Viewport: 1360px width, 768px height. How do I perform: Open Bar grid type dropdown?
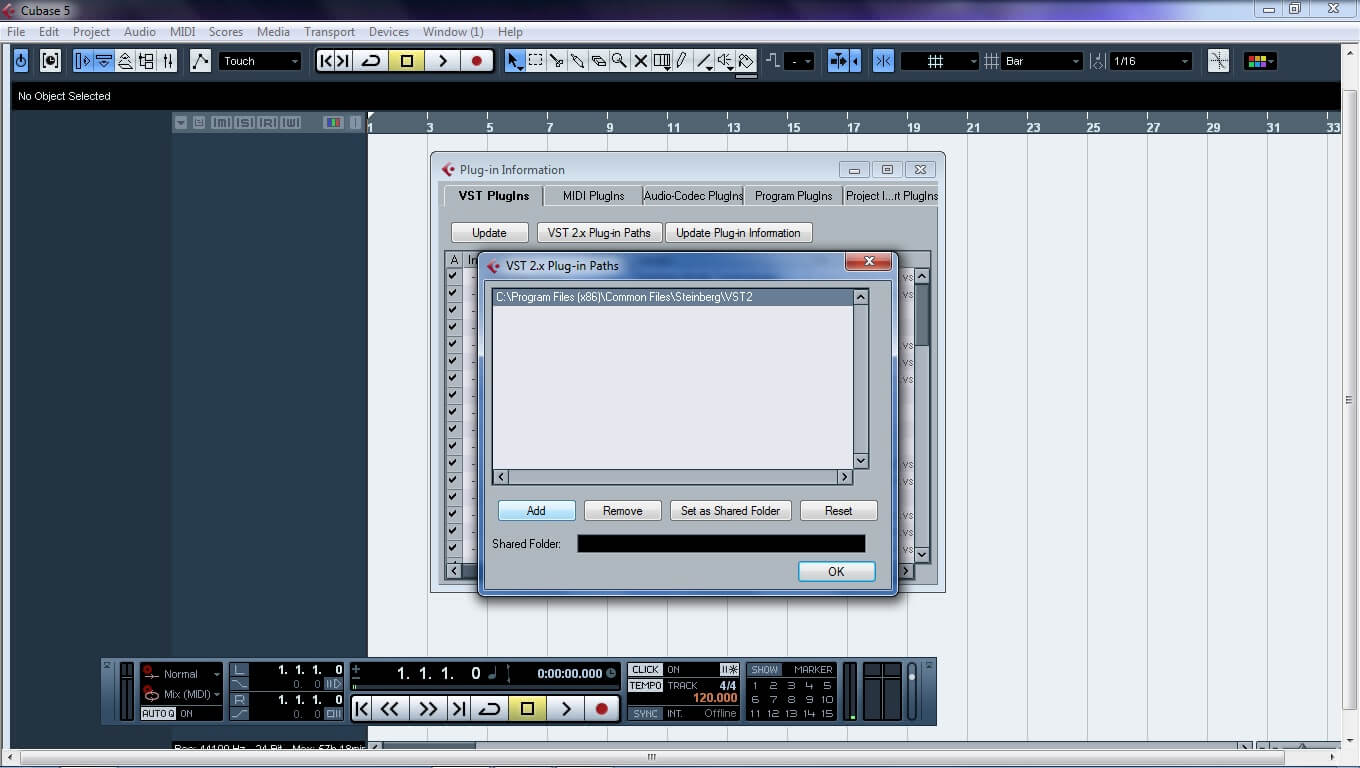(x=1043, y=61)
